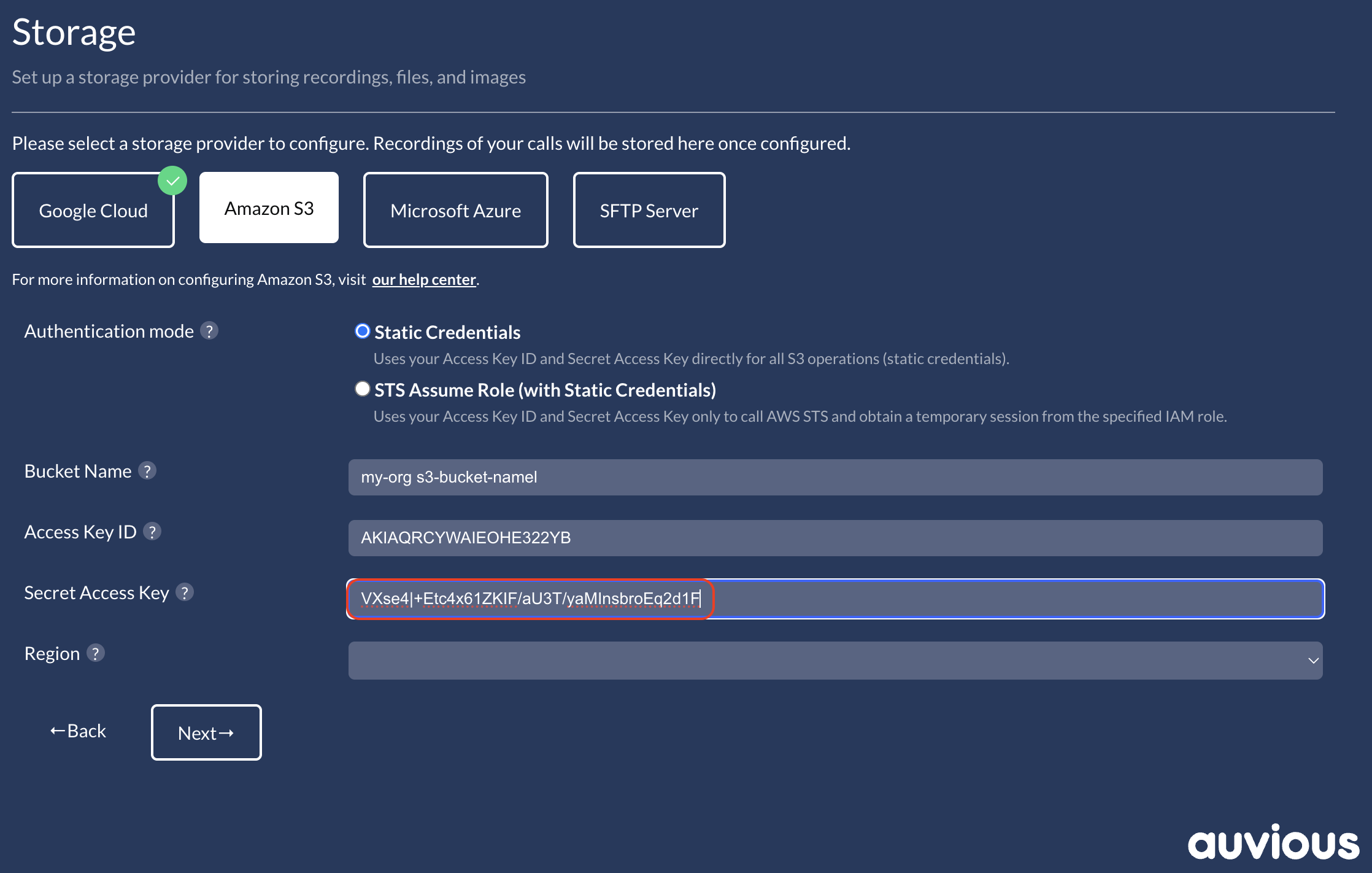Click the chevron icon on the Region field

tap(1313, 661)
